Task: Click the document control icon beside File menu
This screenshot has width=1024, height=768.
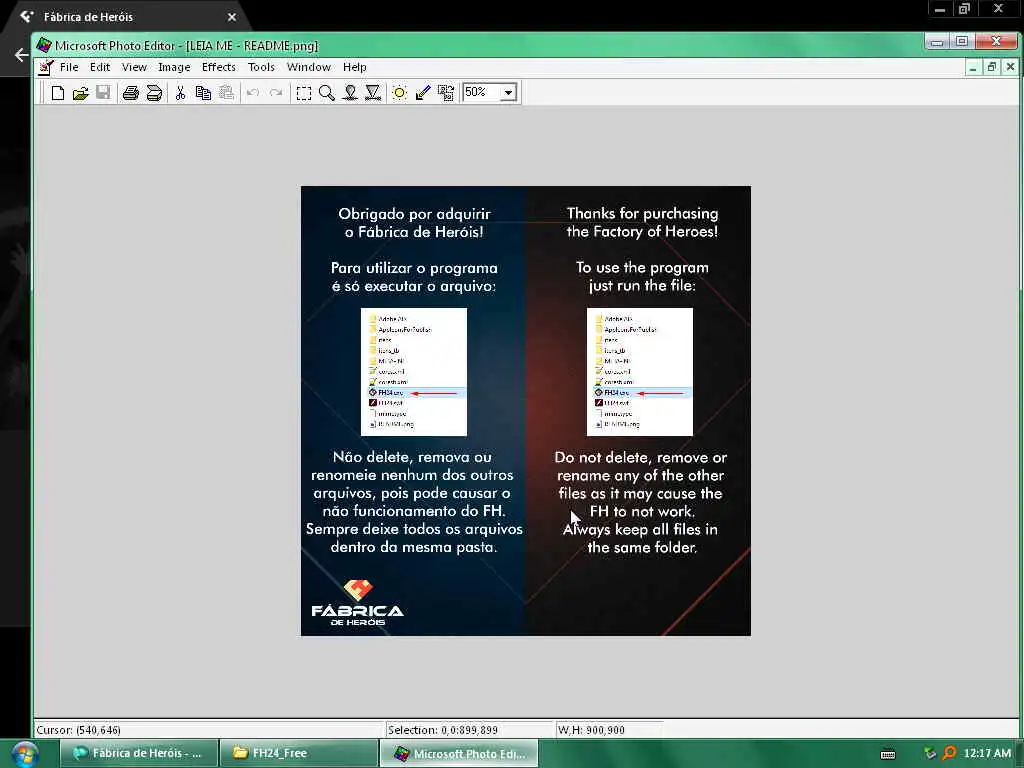Action: click(46, 67)
